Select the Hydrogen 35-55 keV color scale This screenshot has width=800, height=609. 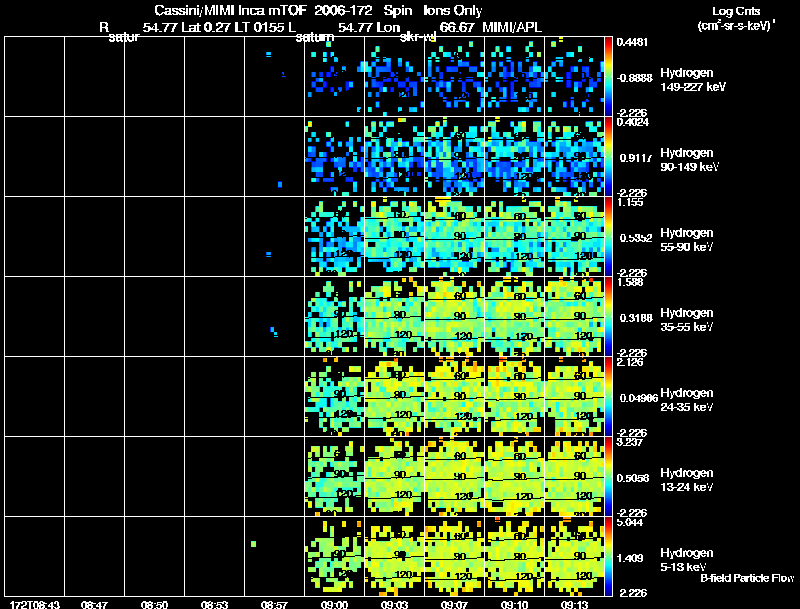click(x=609, y=316)
